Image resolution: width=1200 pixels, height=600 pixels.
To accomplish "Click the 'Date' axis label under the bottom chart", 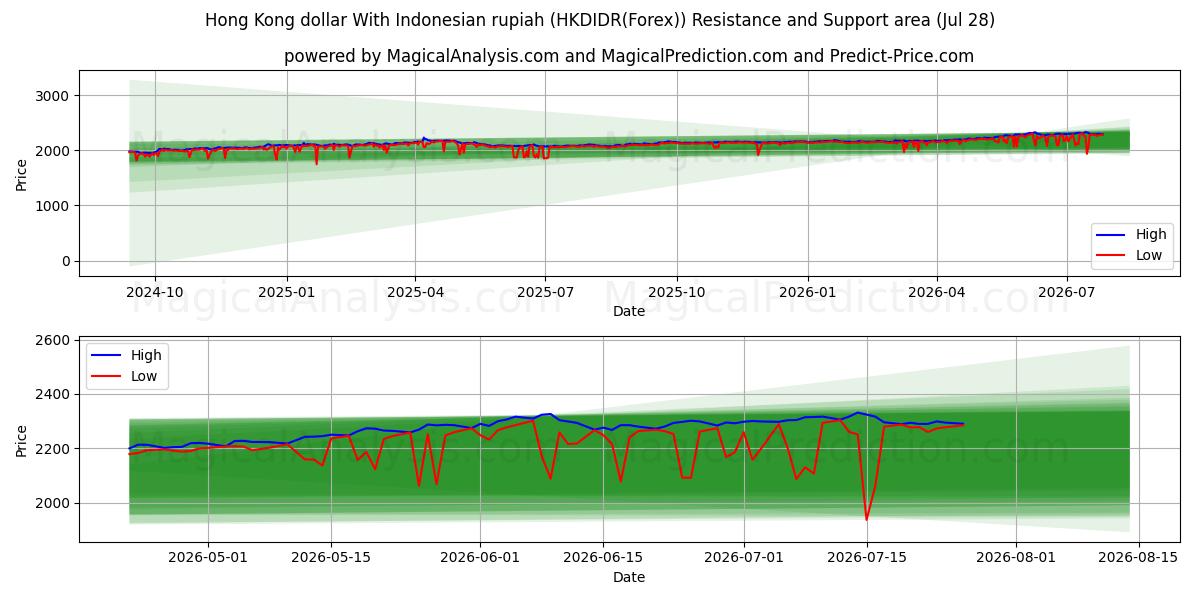I will (629, 577).
